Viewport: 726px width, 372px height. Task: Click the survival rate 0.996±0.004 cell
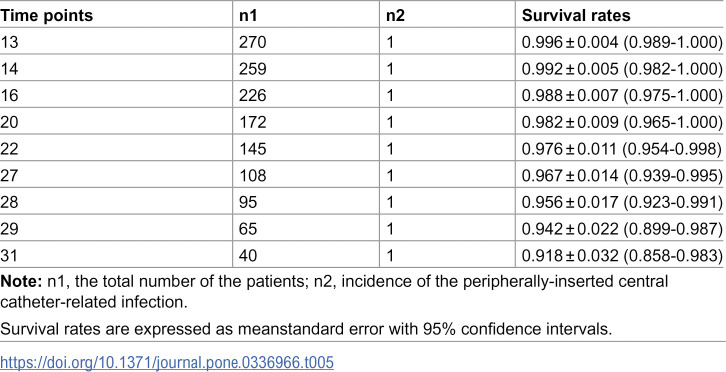point(622,43)
